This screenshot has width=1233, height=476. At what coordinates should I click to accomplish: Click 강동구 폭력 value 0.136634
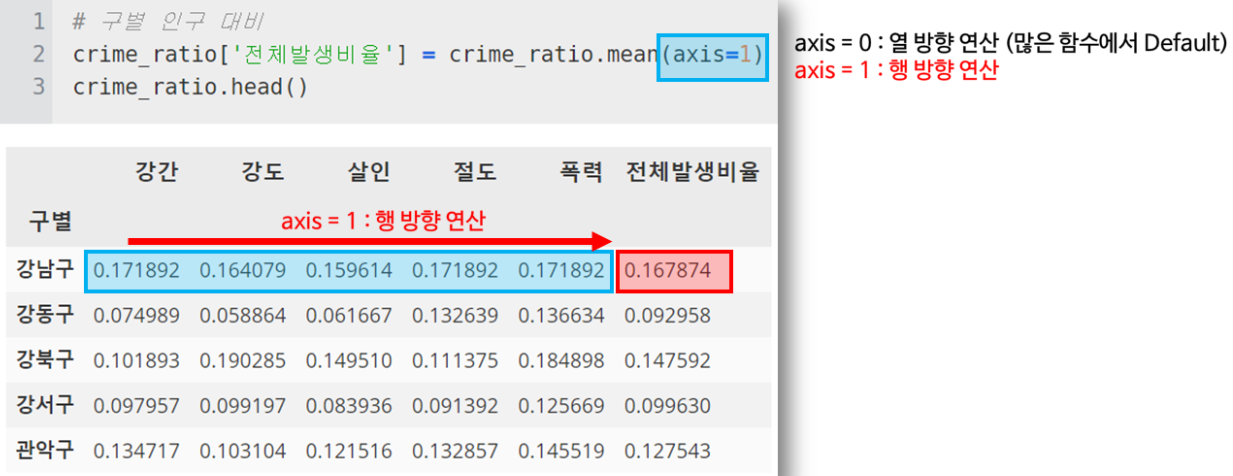coord(561,316)
